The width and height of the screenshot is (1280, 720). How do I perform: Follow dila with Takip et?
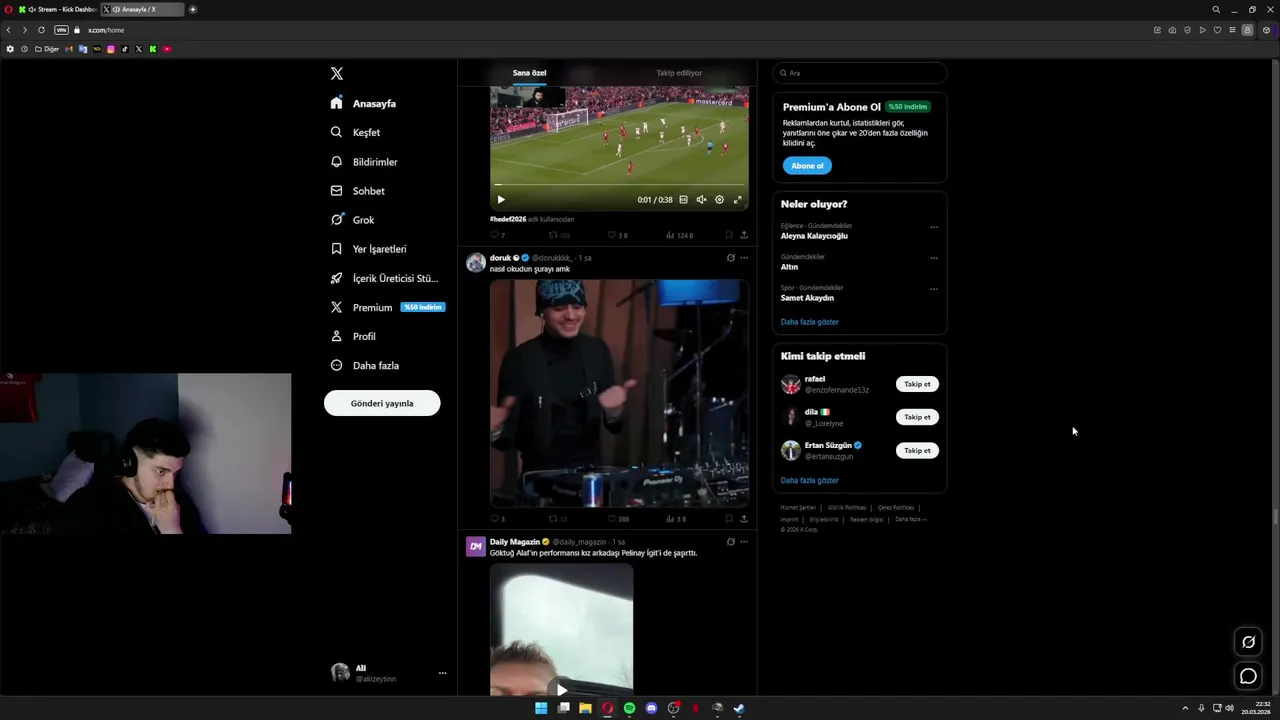click(x=917, y=417)
